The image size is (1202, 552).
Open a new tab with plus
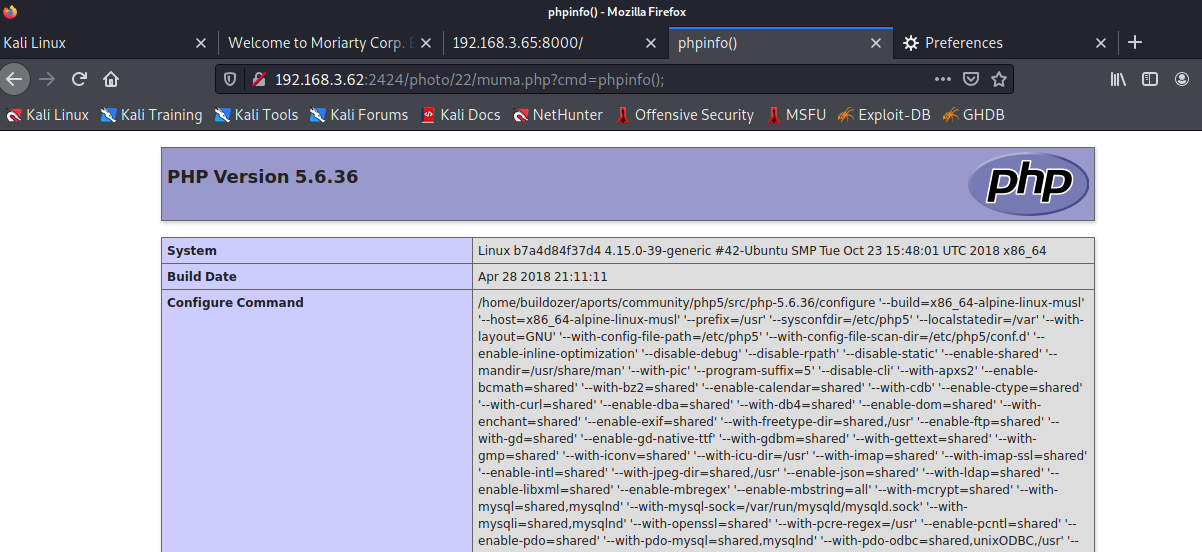click(1135, 42)
